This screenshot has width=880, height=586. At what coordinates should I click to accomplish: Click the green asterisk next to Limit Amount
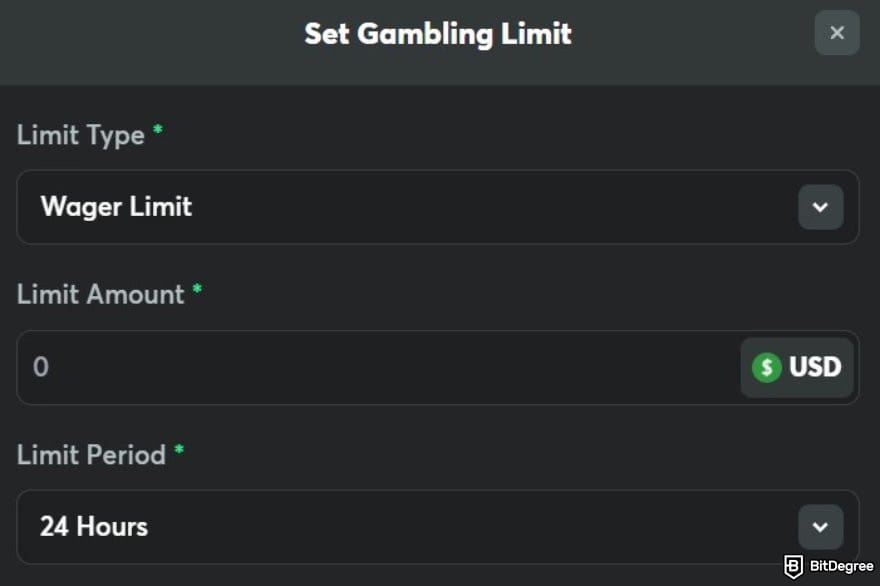pos(196,288)
